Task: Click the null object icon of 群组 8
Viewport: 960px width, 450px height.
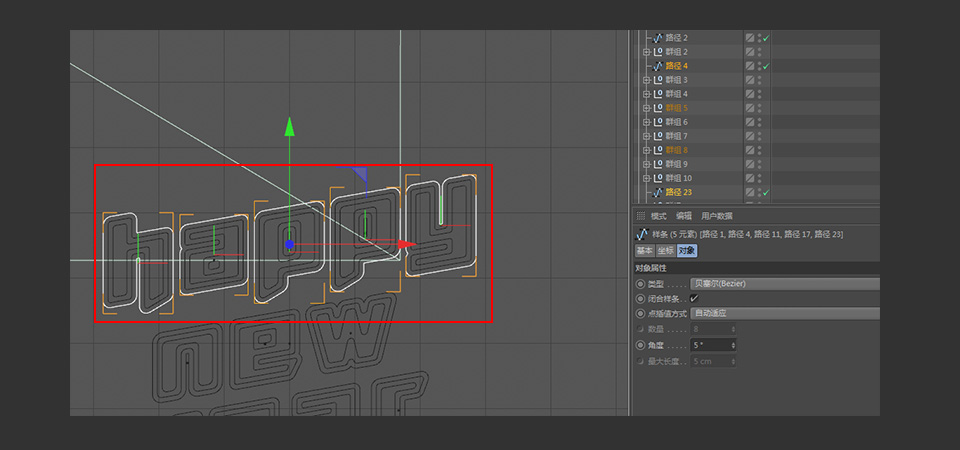Action: tap(658, 151)
